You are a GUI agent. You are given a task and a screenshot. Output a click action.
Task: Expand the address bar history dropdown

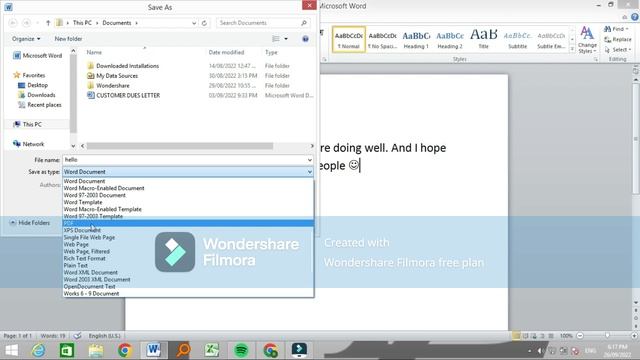(194, 23)
